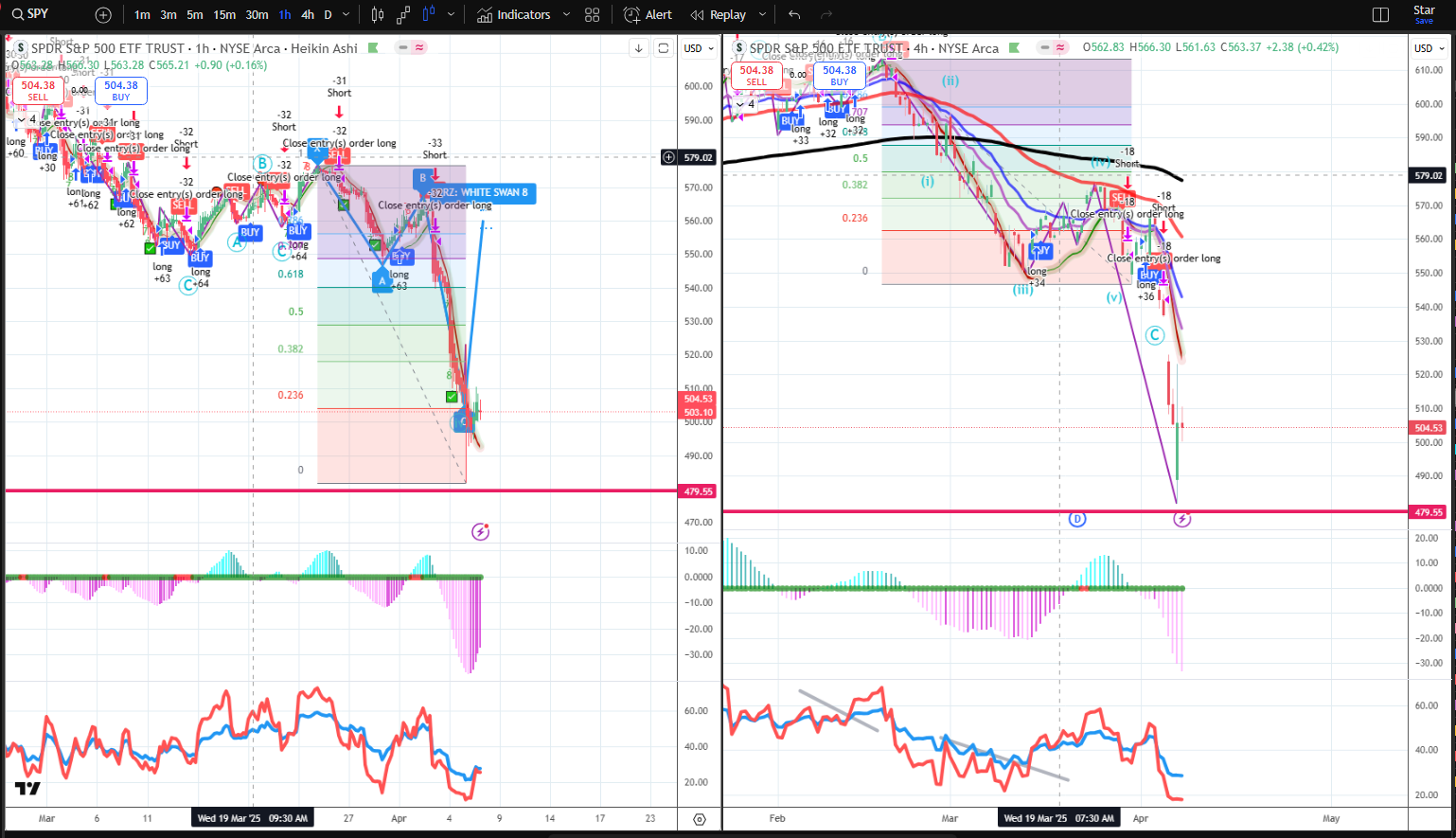Screen dimensions: 1456x838
Task: Choose the blue Heikin Ashi style icon
Action: 429,15
